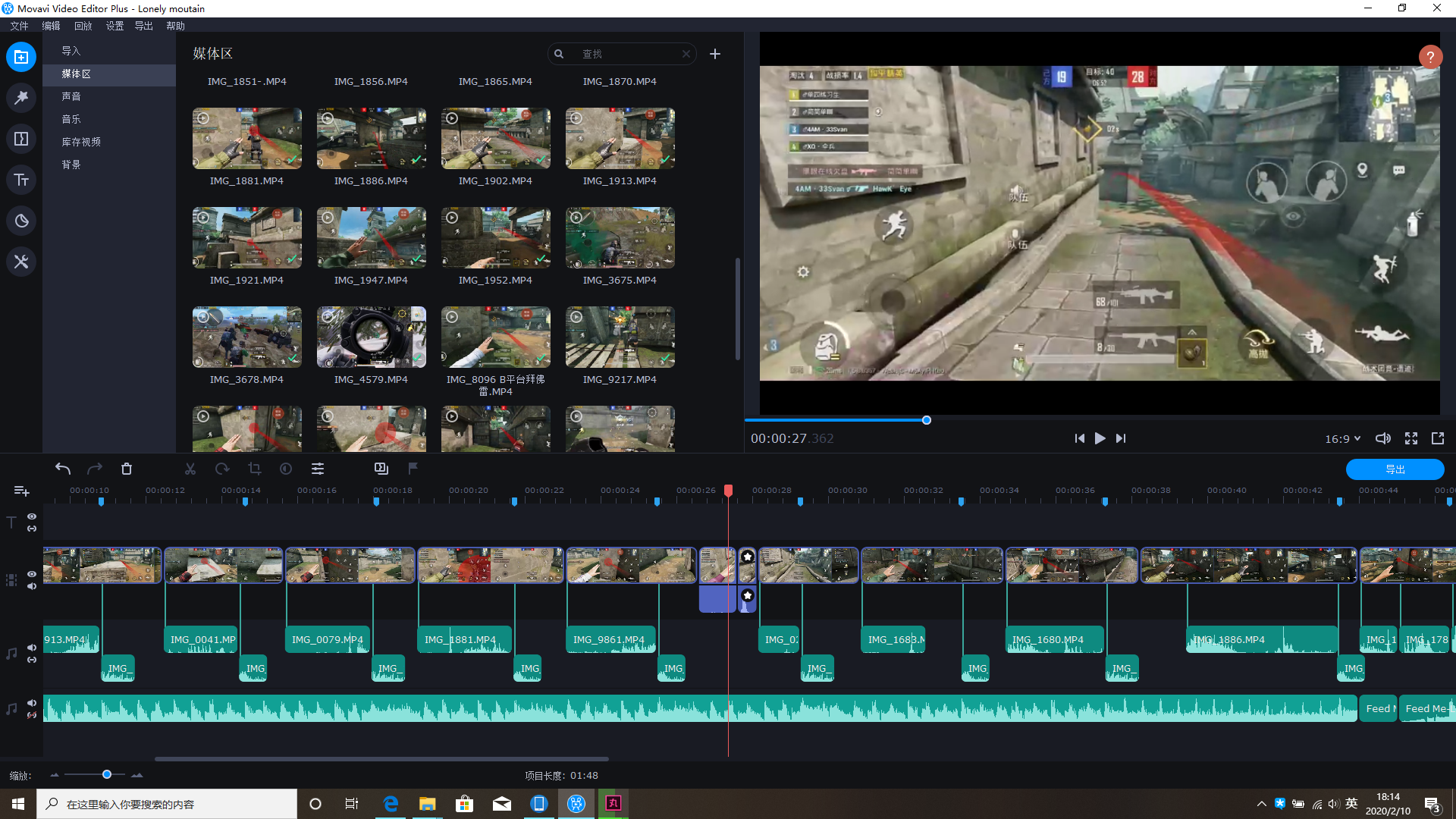
Task: Split clip with scissors icon
Action: click(x=190, y=469)
